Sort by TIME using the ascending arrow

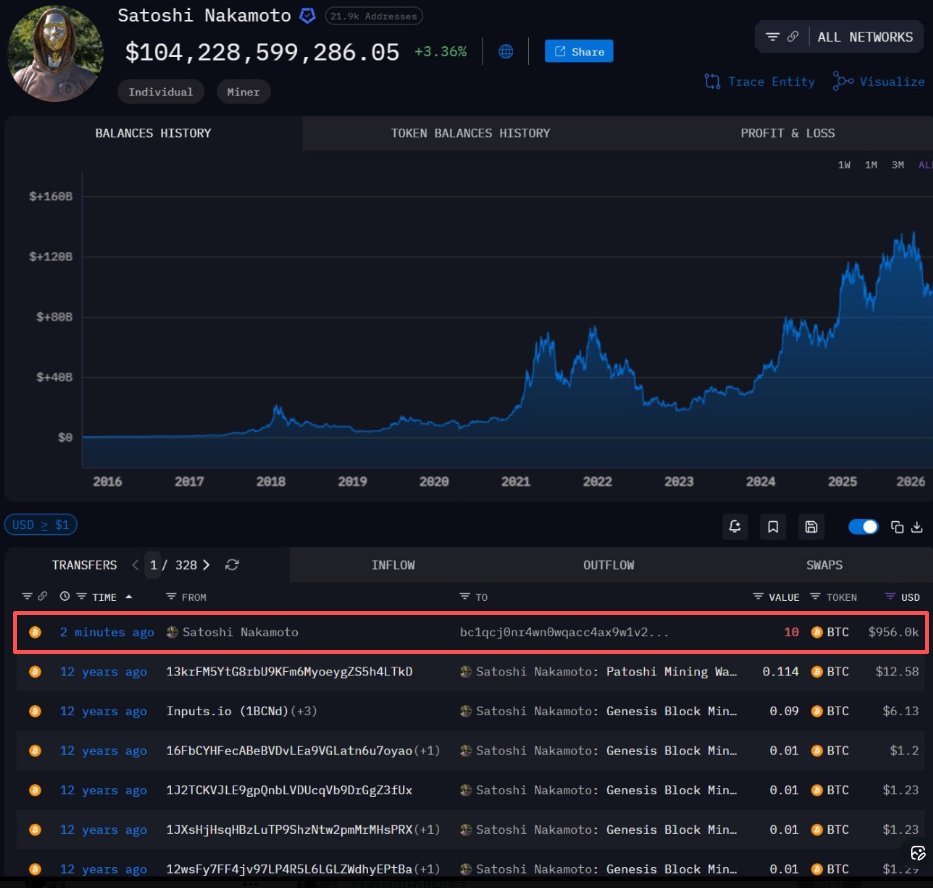tap(129, 596)
